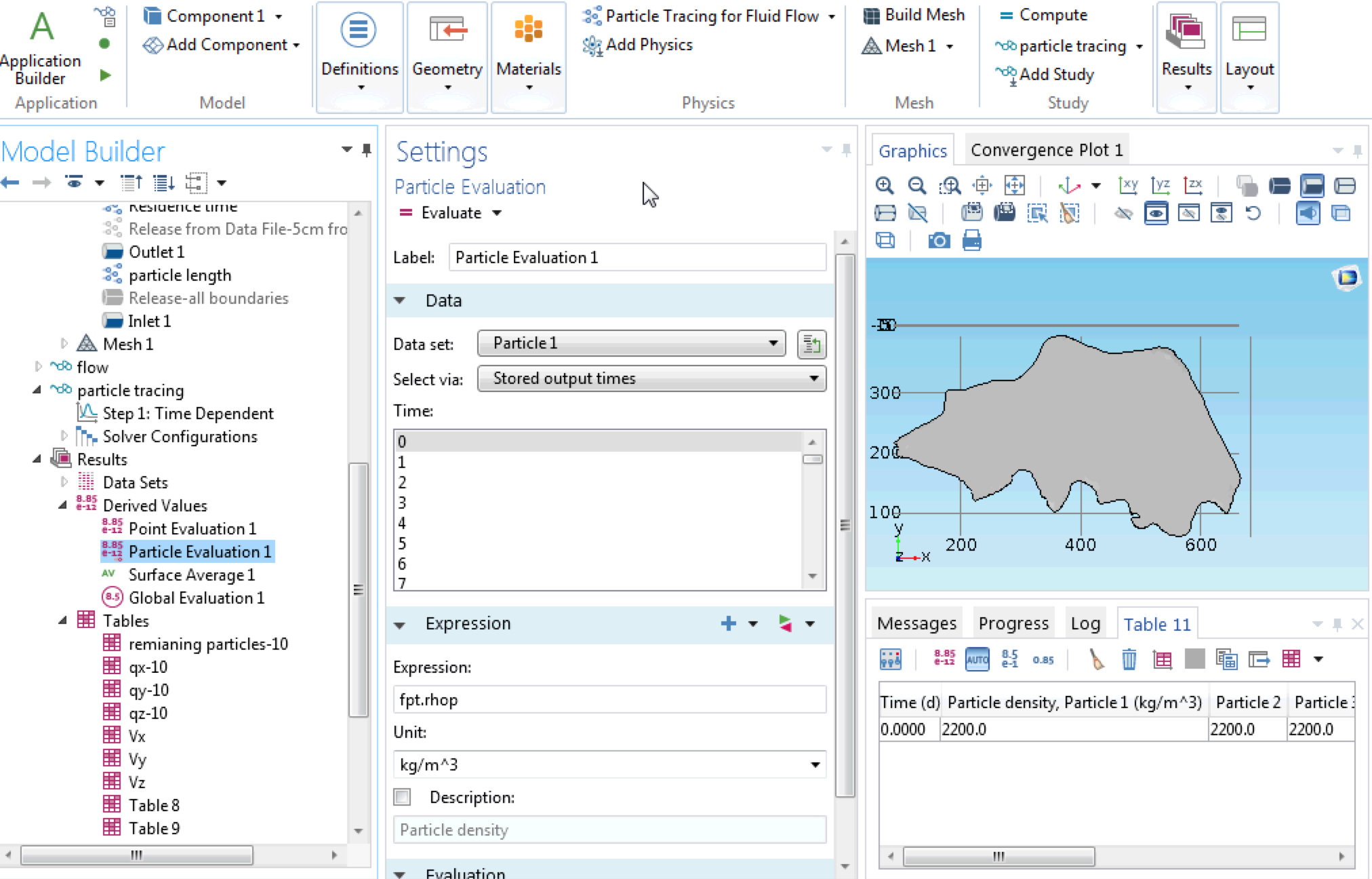This screenshot has width=1372, height=879.
Task: Open the Messages tab
Action: click(916, 623)
